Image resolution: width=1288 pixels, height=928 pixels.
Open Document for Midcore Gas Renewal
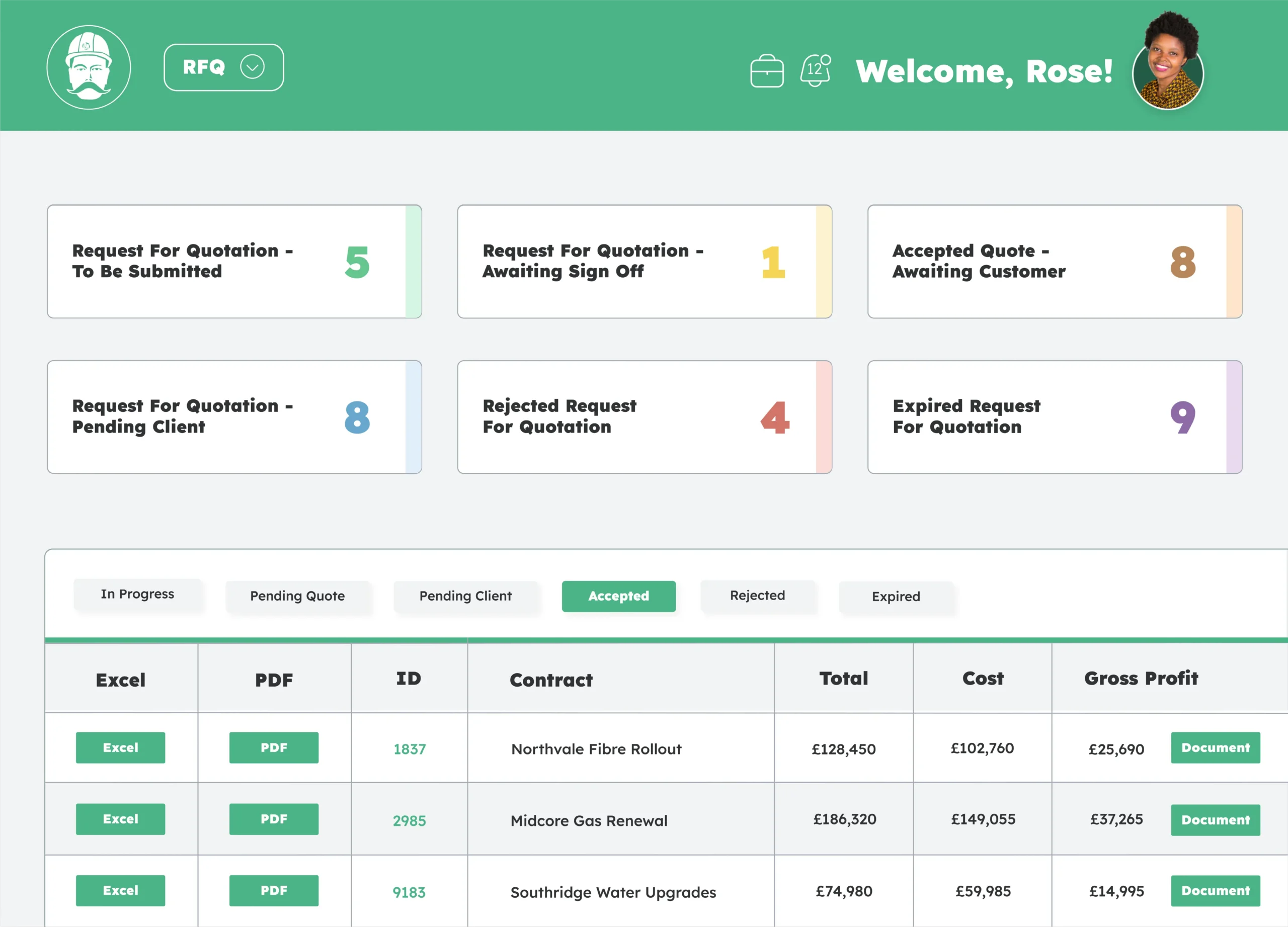(1216, 820)
